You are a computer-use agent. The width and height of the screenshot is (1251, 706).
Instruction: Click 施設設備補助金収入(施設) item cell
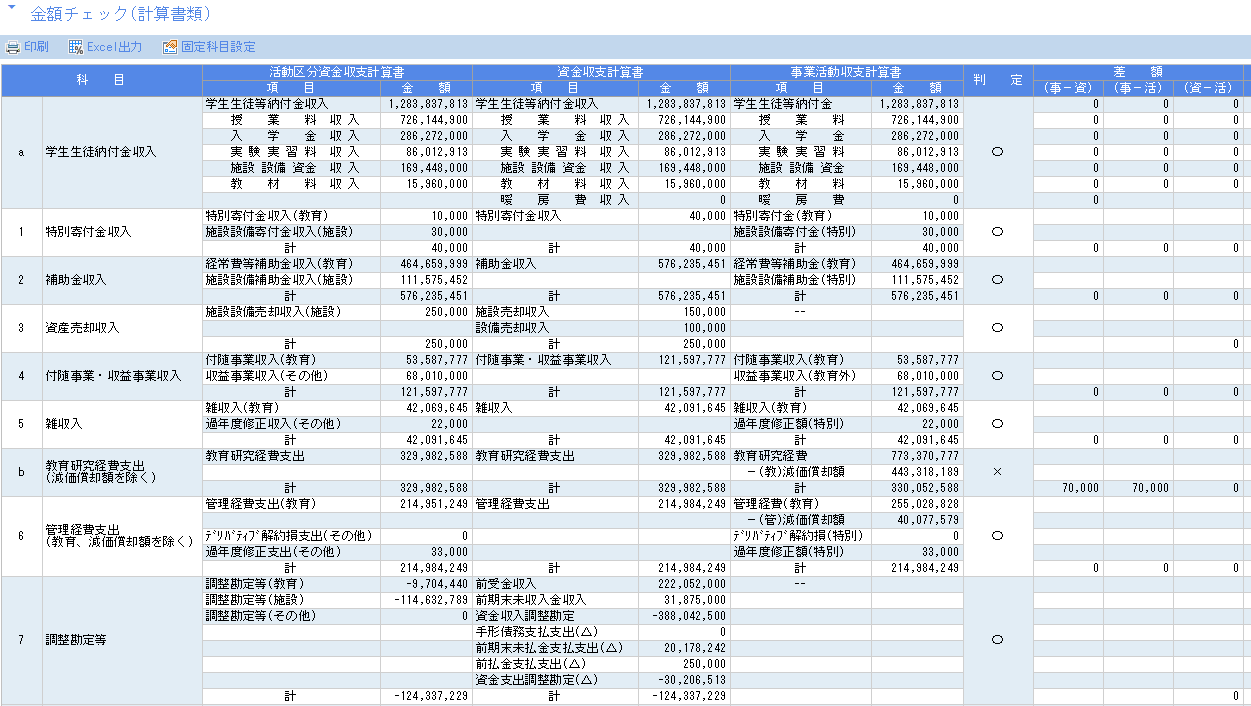[291, 280]
